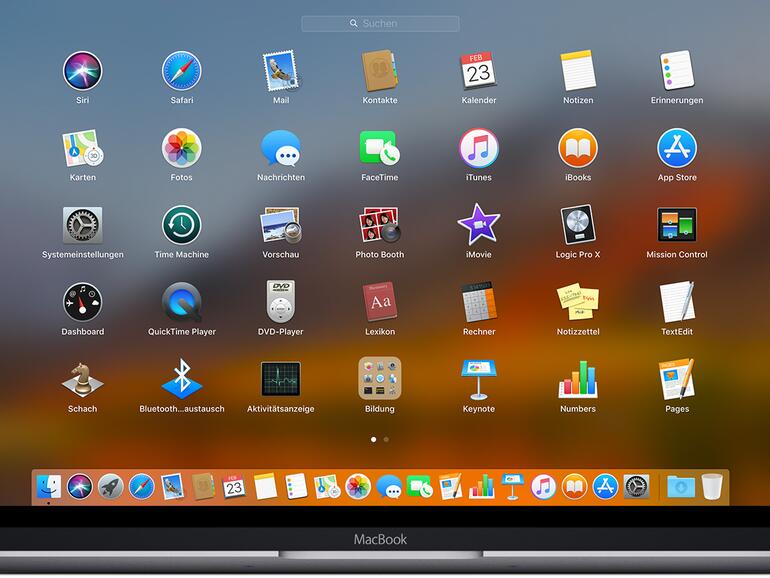This screenshot has width=770, height=578.
Task: Launch Photo Booth
Action: [x=380, y=225]
